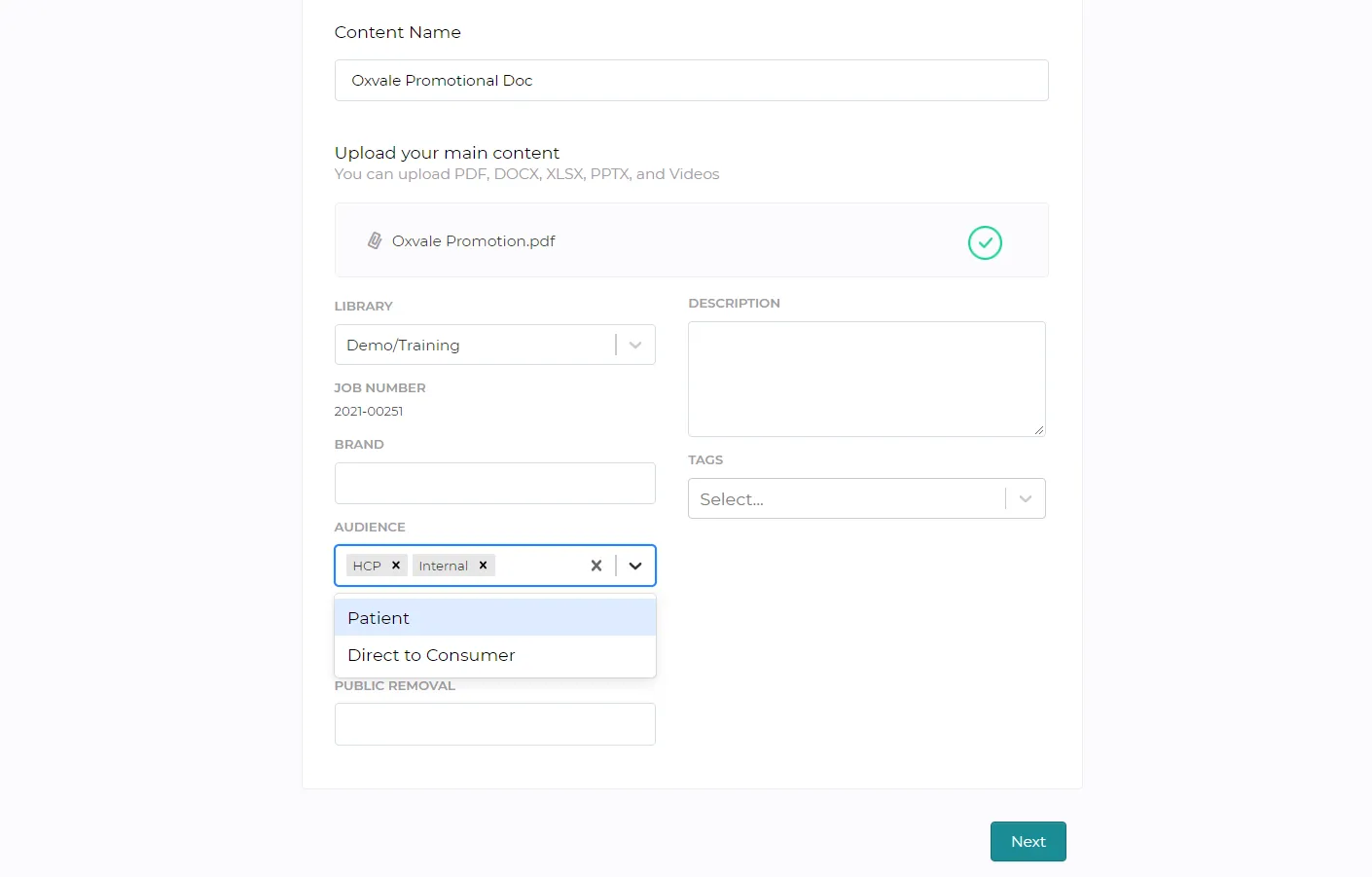Focus the Brand input field
1372x877 pixels.
[x=495, y=484]
